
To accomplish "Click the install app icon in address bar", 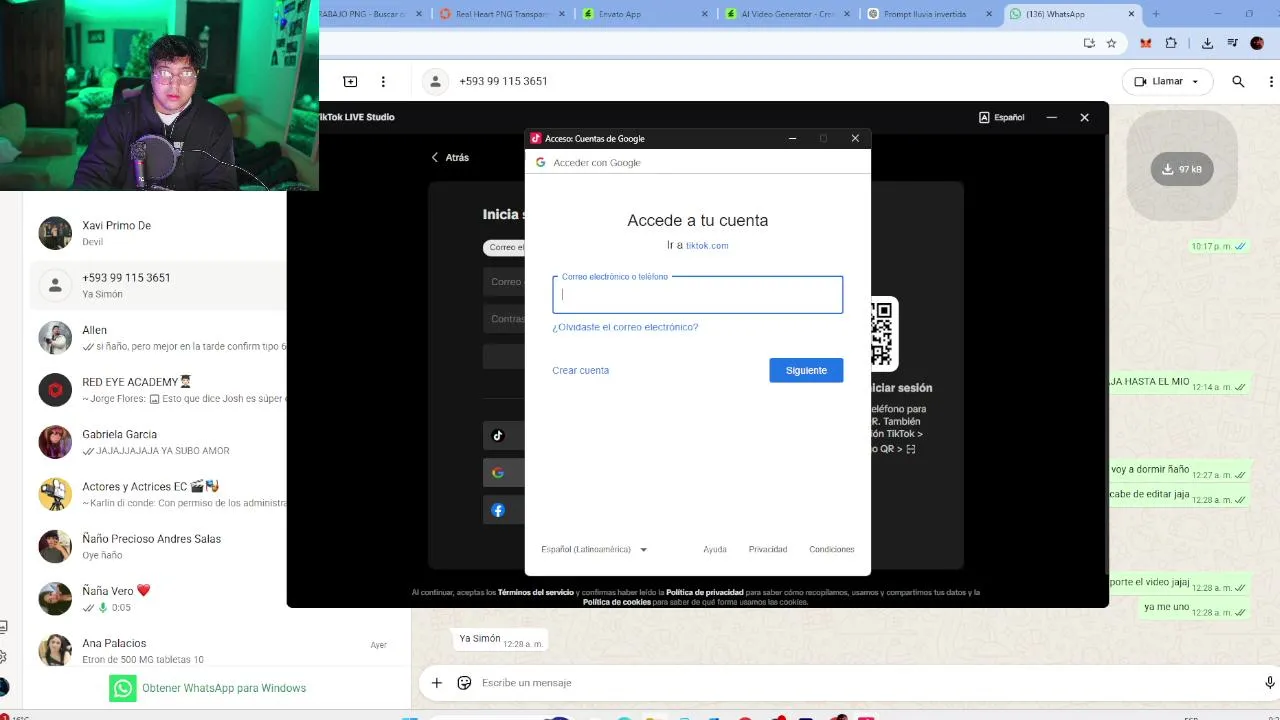I will point(1089,43).
